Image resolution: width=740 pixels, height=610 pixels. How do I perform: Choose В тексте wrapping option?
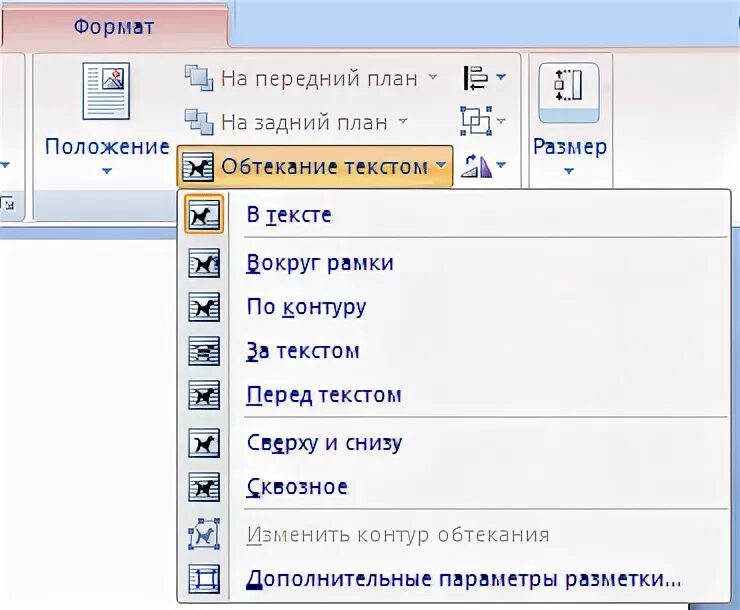click(x=453, y=214)
